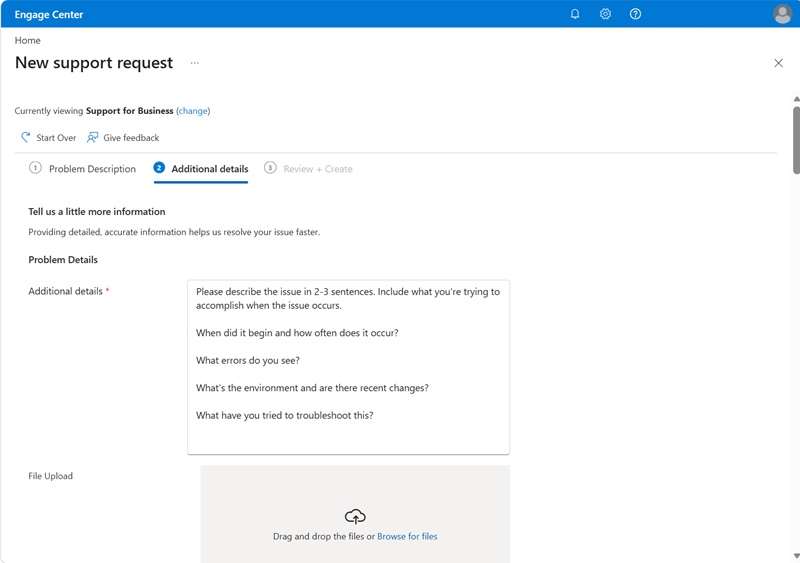
Task: Open the ellipsis more options menu
Action: pyautogui.click(x=194, y=63)
